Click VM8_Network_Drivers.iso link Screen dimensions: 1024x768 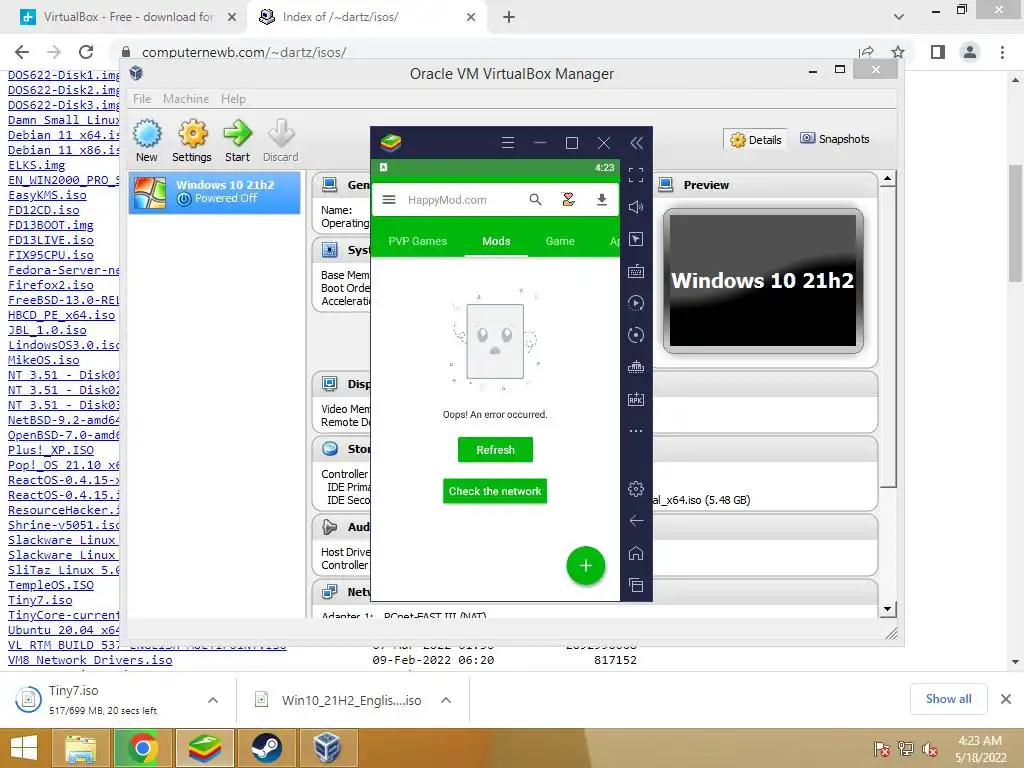[x=90, y=660]
